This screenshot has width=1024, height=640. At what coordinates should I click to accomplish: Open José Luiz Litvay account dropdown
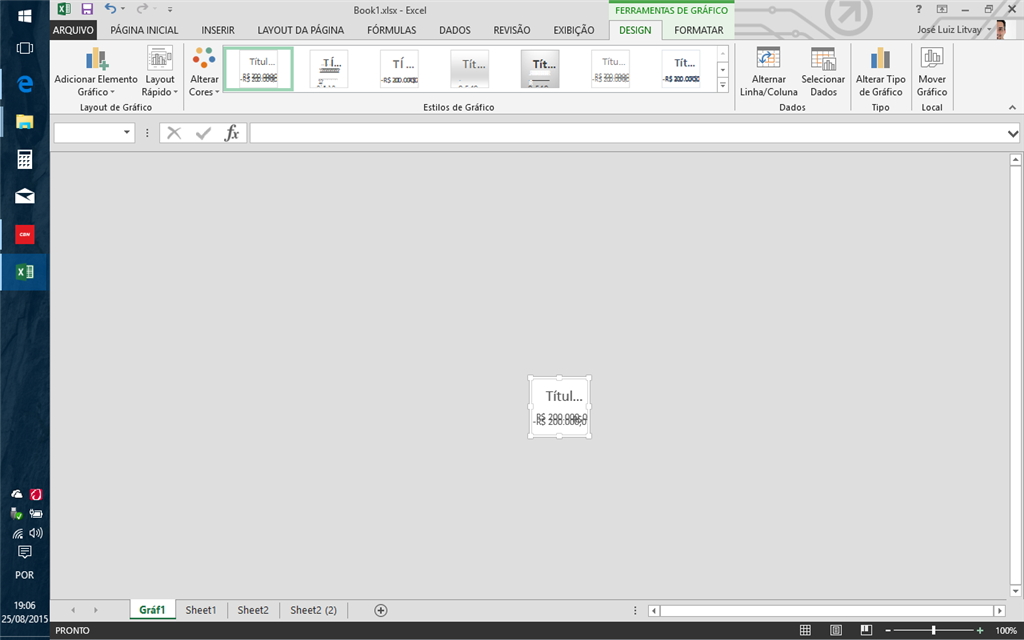954,29
